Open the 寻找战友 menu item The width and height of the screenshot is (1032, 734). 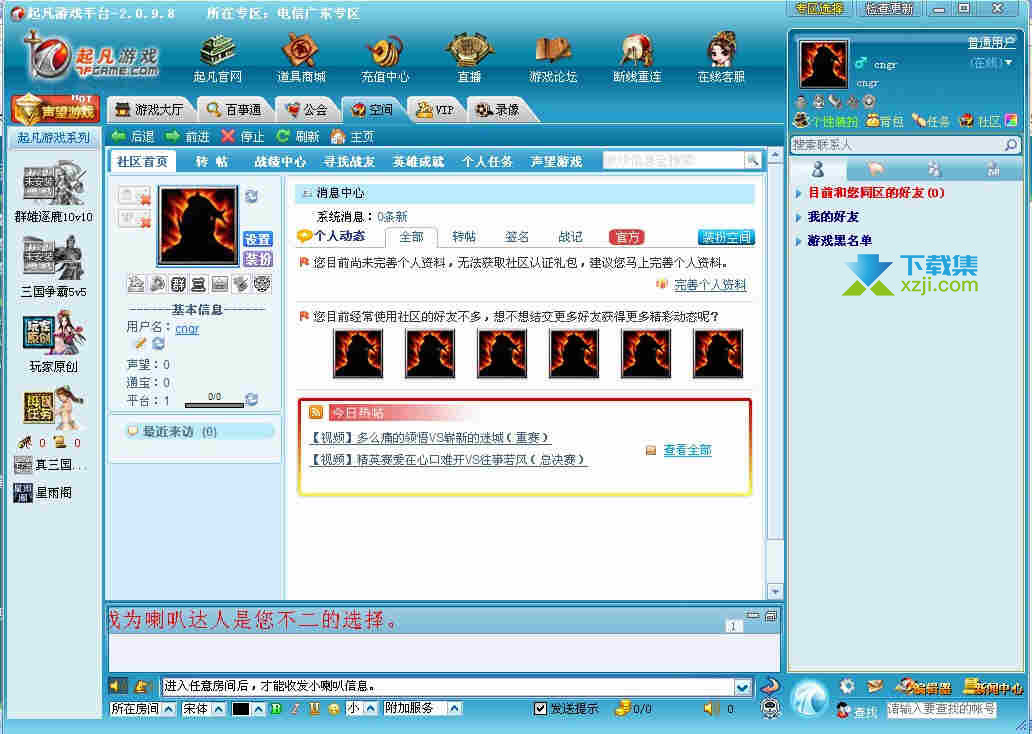tap(349, 161)
